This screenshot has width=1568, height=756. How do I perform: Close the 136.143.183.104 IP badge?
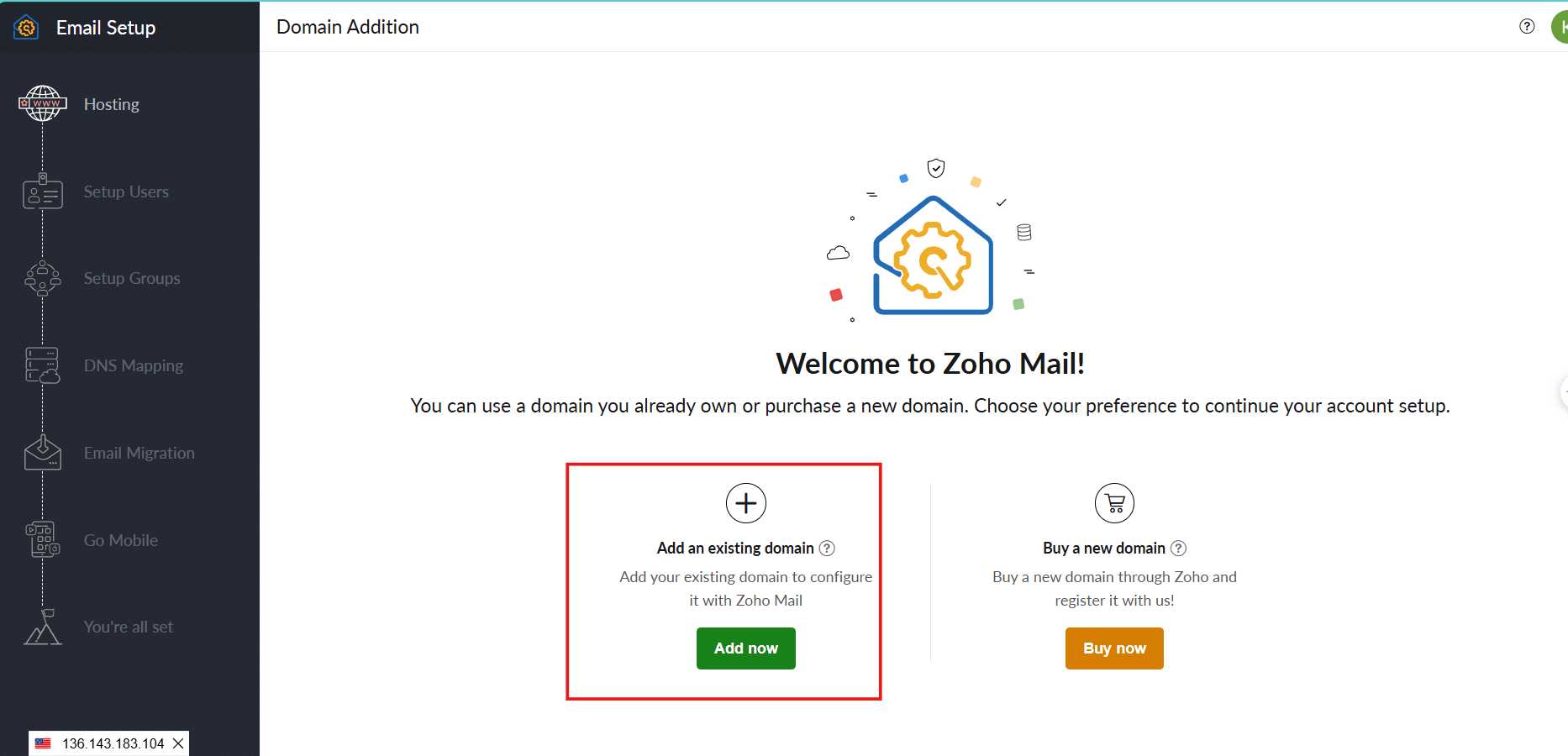point(178,743)
